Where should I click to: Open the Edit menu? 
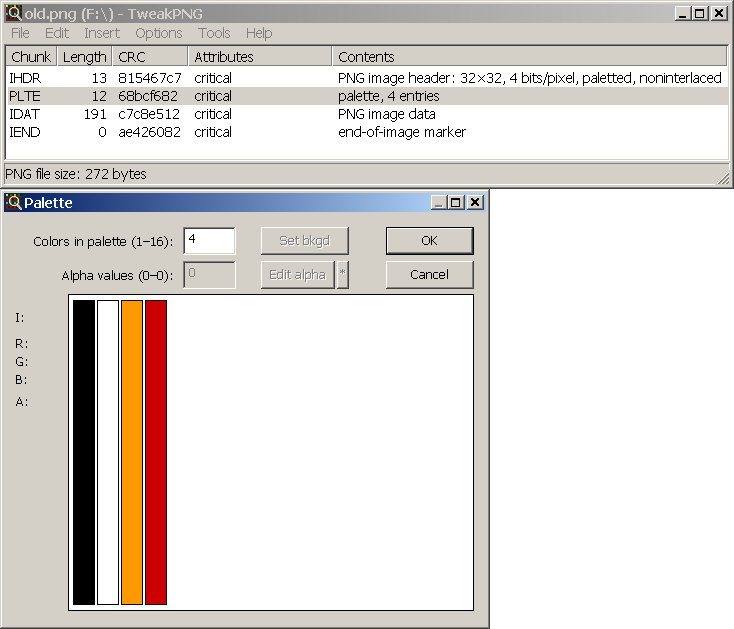pos(57,33)
